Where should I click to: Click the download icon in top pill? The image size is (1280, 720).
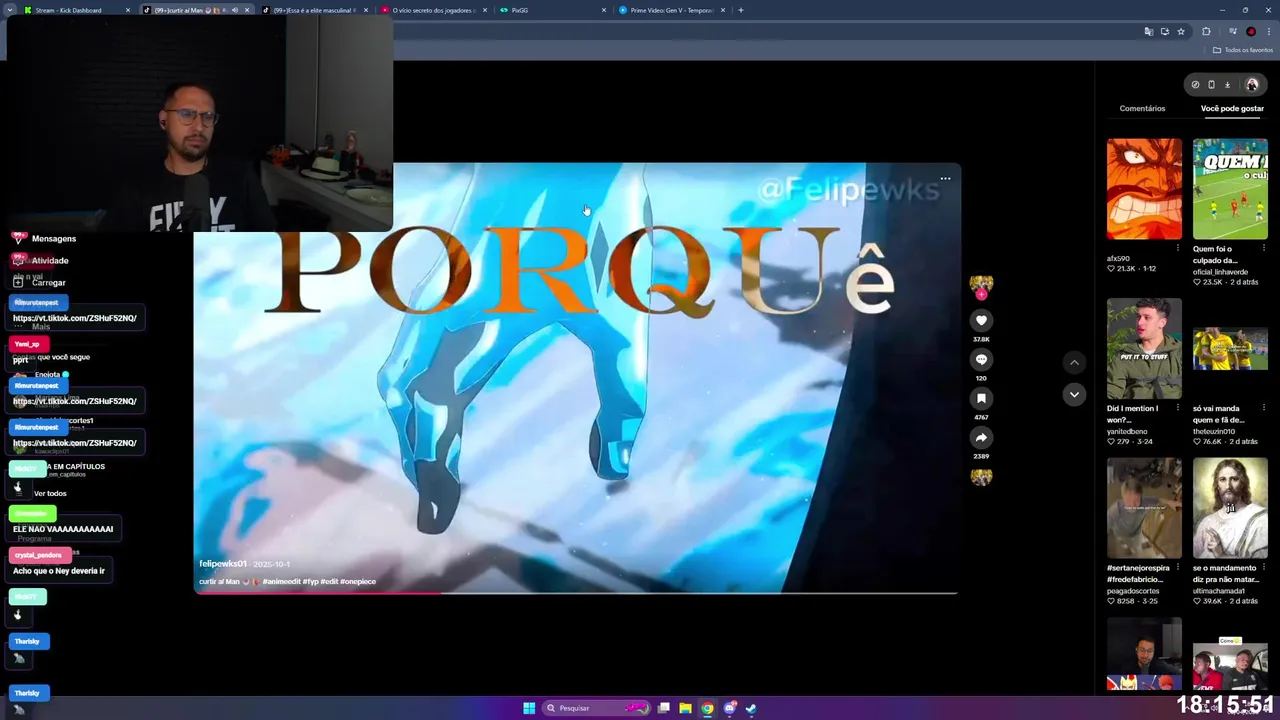pyautogui.click(x=1227, y=85)
